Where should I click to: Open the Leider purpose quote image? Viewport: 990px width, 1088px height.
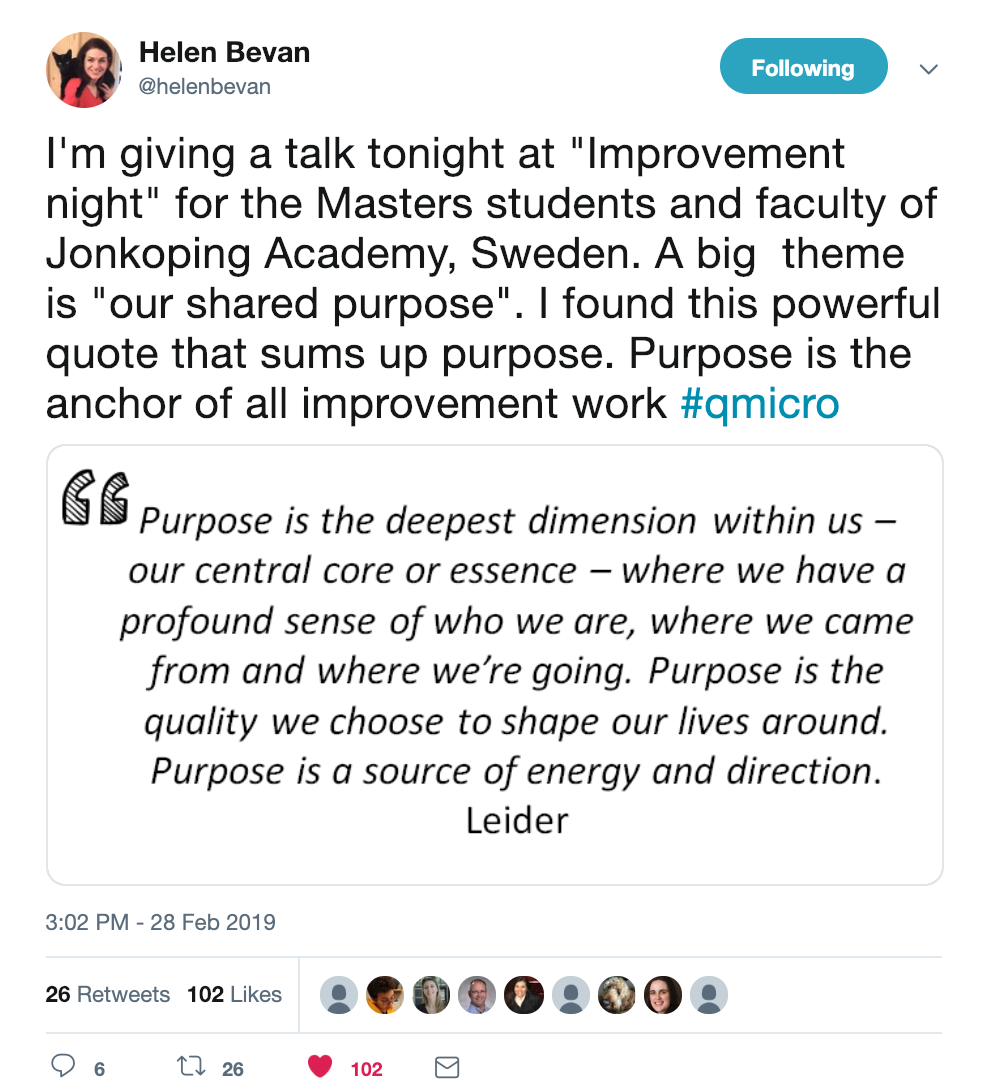coord(495,665)
